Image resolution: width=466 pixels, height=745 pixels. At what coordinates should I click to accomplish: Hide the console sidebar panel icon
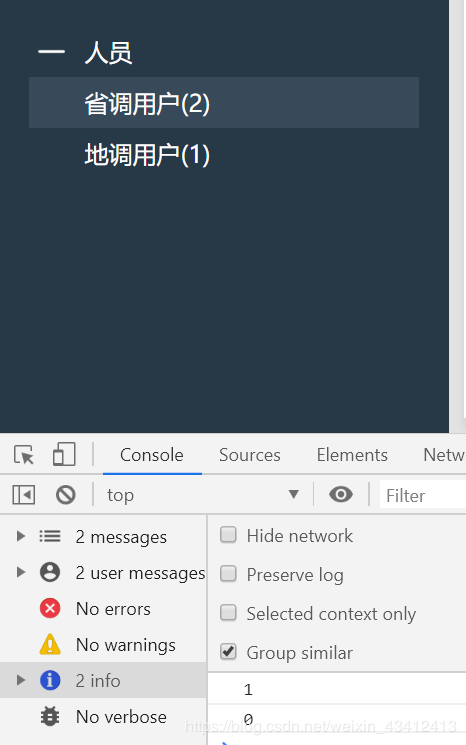pyautogui.click(x=24, y=495)
